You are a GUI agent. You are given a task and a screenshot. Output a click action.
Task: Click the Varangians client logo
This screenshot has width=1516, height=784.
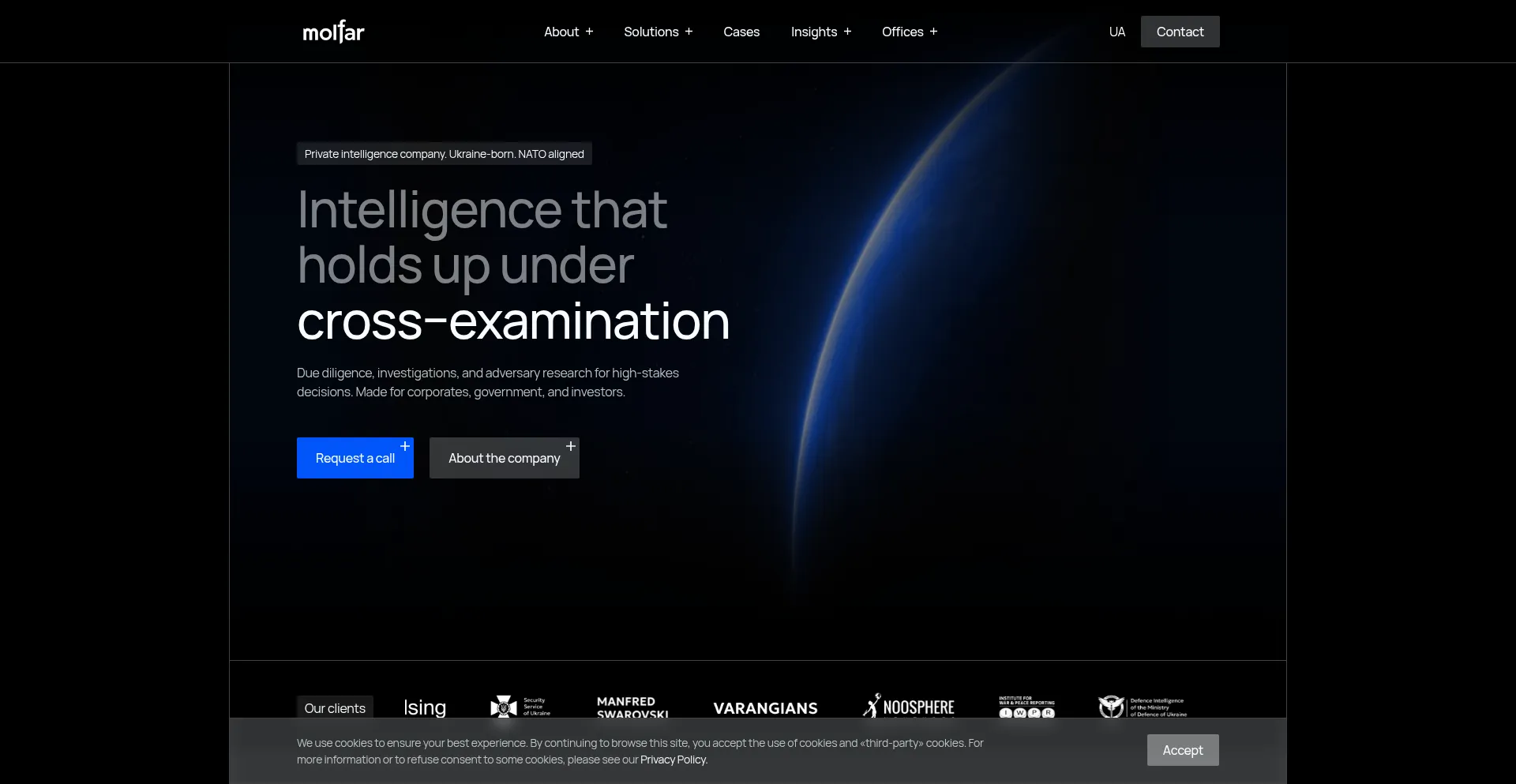coord(765,708)
